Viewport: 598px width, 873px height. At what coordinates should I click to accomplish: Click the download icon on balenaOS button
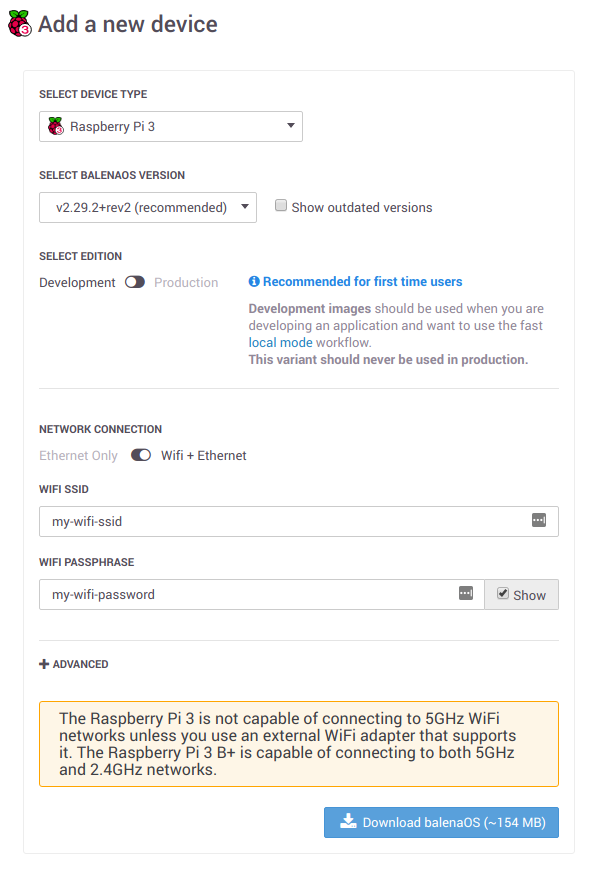point(349,821)
